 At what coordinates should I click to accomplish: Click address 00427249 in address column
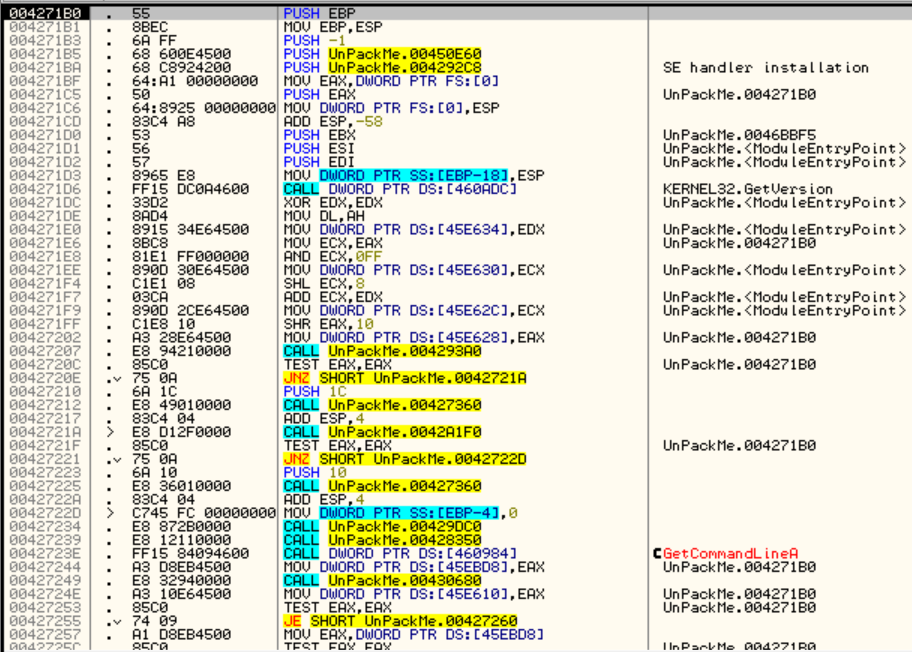pos(45,580)
